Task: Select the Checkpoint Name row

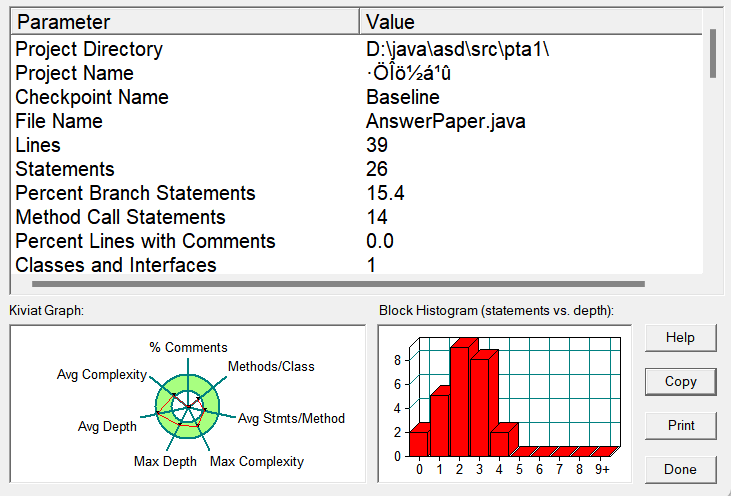Action: tap(92, 97)
